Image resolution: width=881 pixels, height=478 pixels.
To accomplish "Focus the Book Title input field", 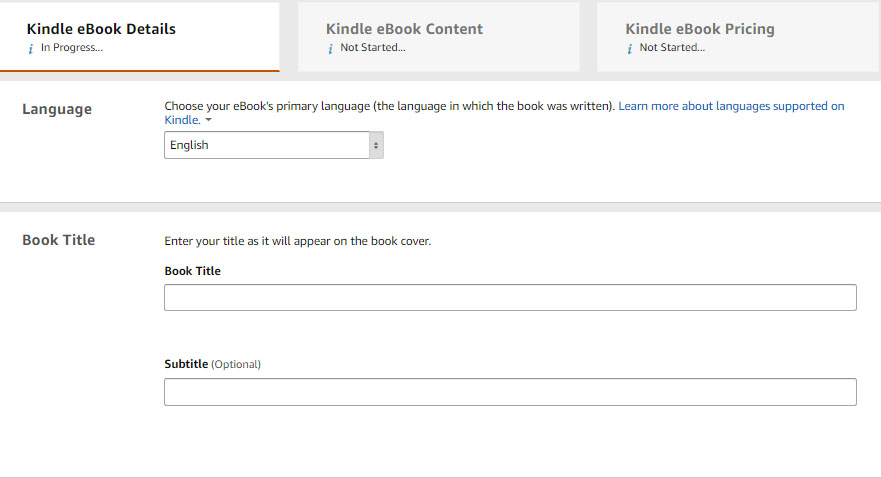I will click(x=510, y=298).
